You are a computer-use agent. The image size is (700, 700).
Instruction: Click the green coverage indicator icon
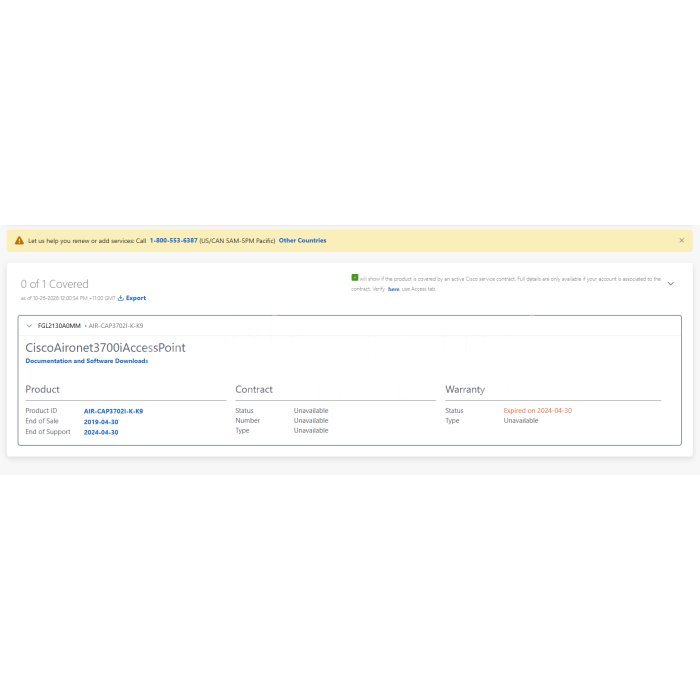[354, 278]
